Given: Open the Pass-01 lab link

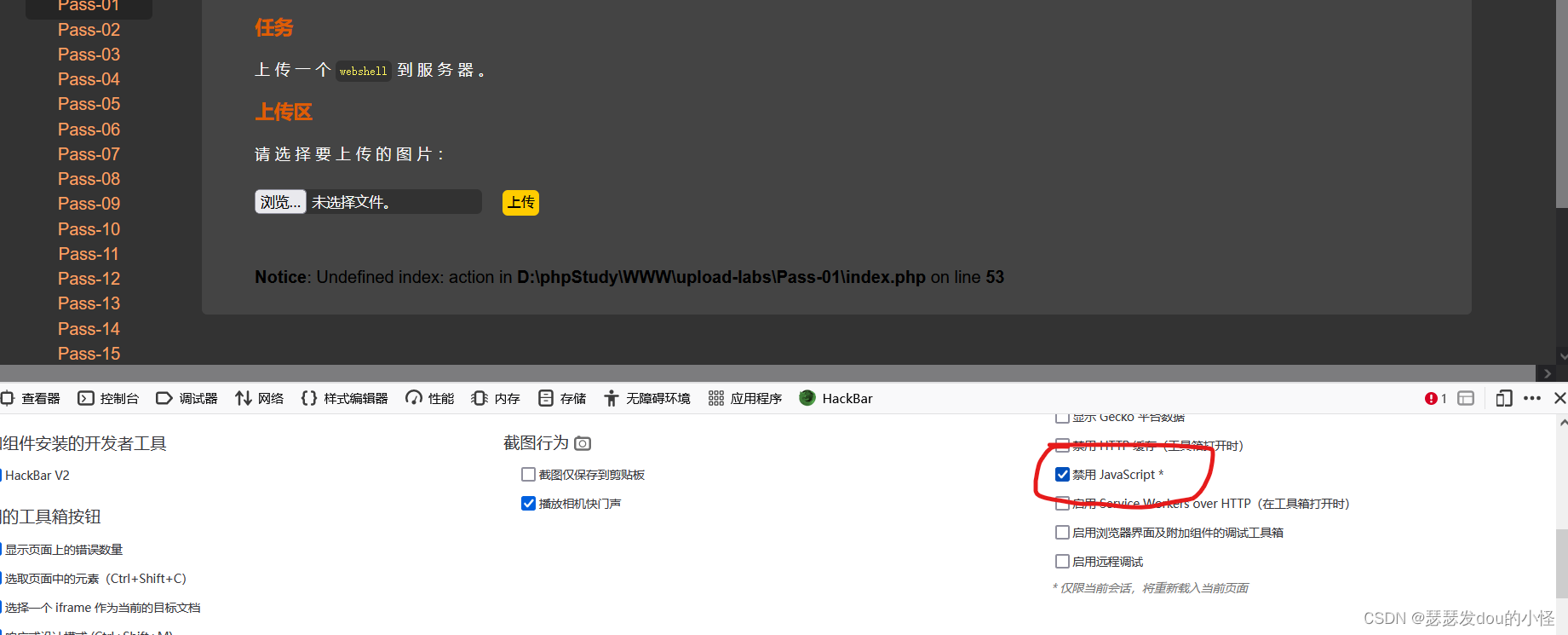Looking at the screenshot, I should click(89, 6).
